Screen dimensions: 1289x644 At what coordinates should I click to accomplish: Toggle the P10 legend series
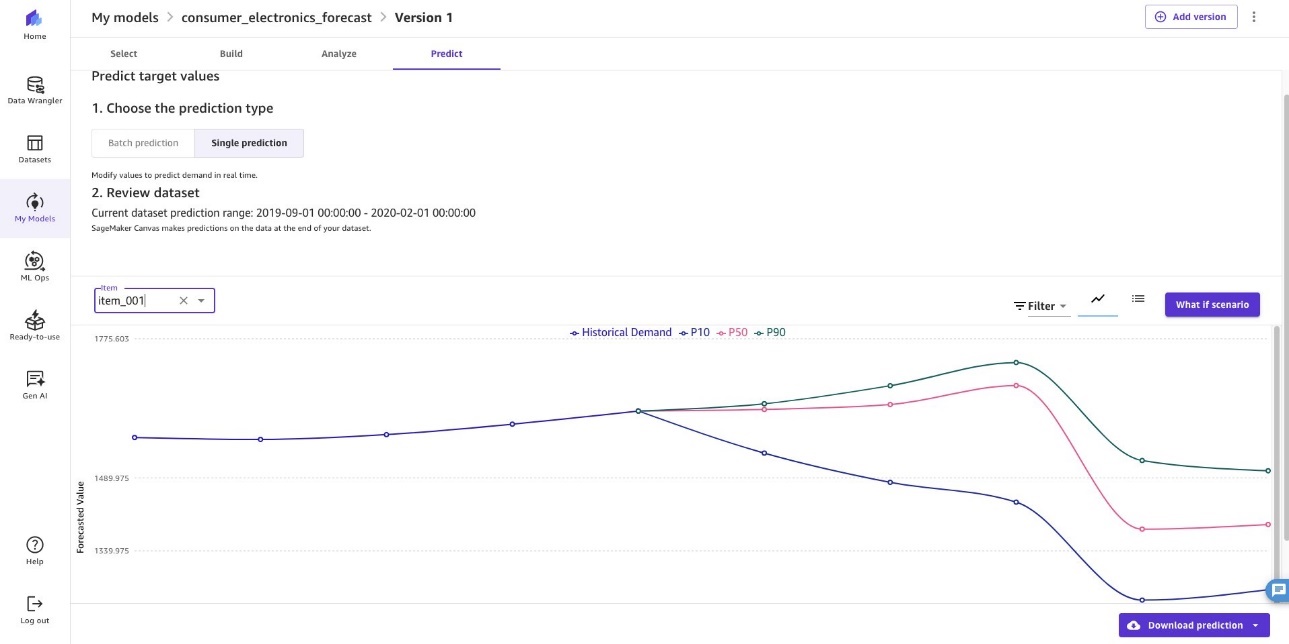click(x=694, y=332)
